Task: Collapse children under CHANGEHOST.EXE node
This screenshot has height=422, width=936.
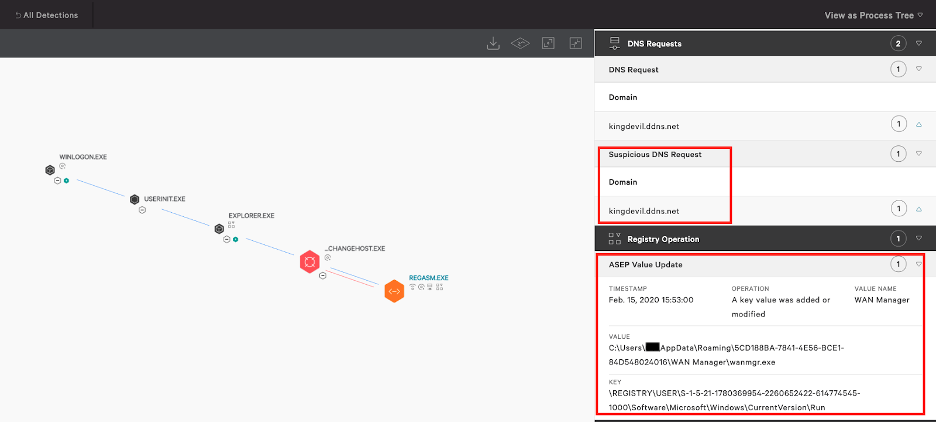Action: click(x=322, y=276)
